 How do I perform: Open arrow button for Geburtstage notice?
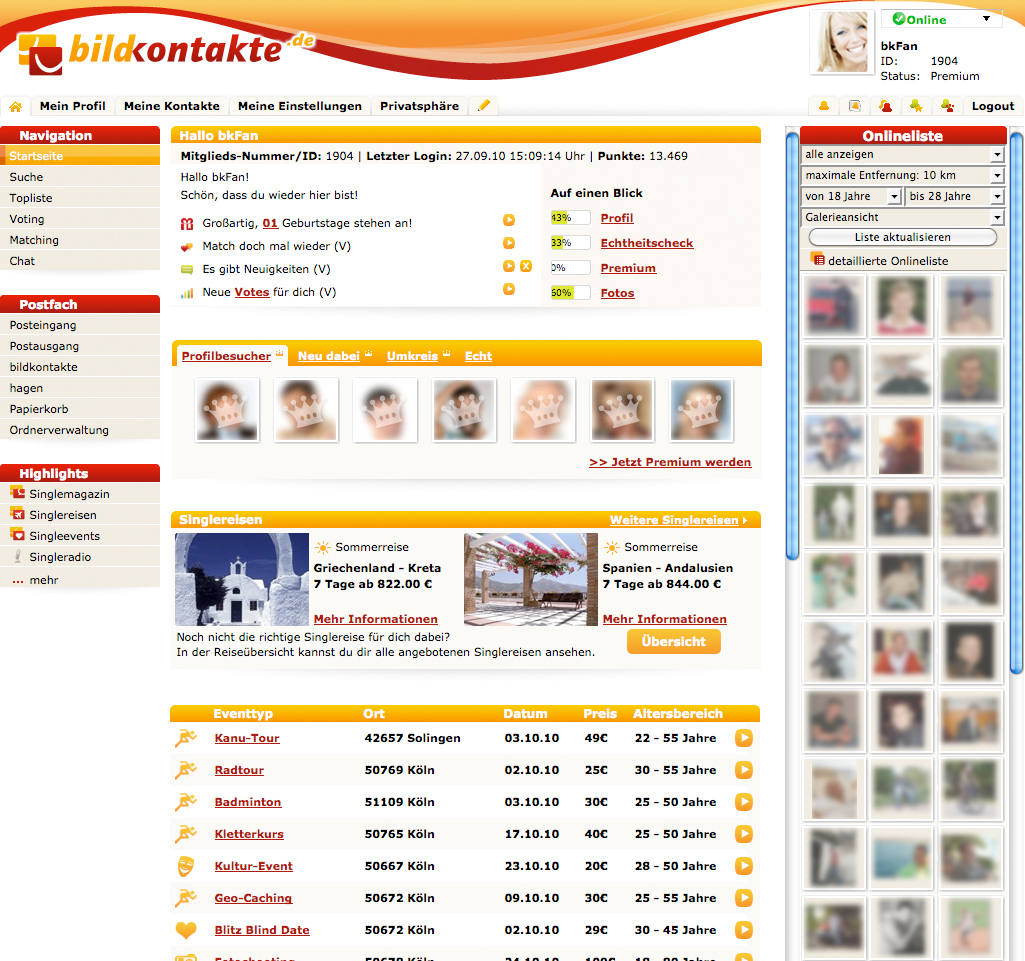pyautogui.click(x=509, y=220)
